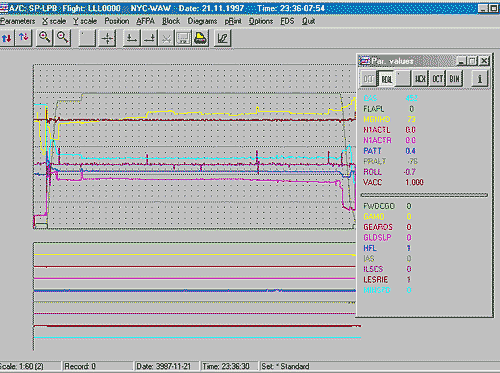Image resolution: width=500 pixels, height=373 pixels.
Task: Select the FLAPL parameter label
Action: [x=374, y=109]
